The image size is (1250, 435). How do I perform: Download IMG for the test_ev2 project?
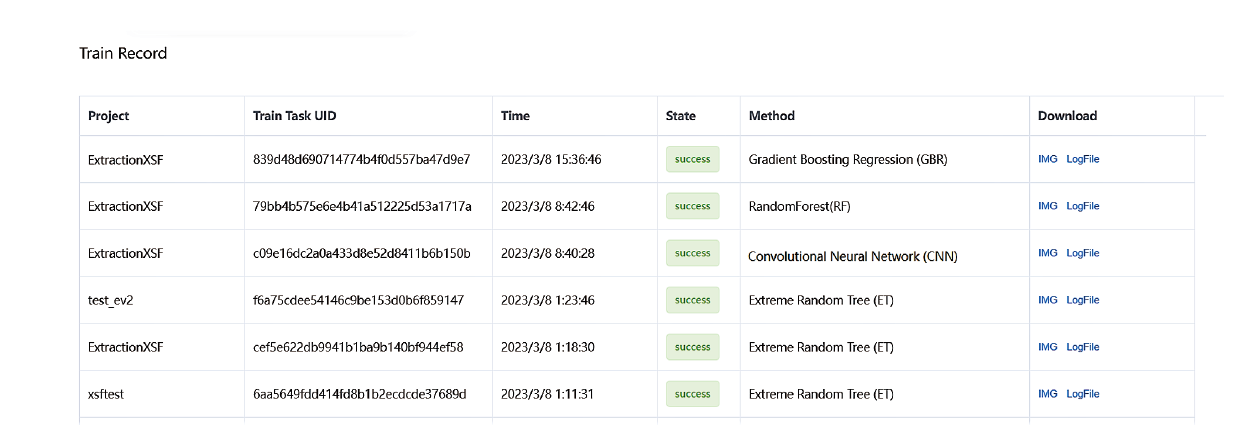pyautogui.click(x=1048, y=300)
